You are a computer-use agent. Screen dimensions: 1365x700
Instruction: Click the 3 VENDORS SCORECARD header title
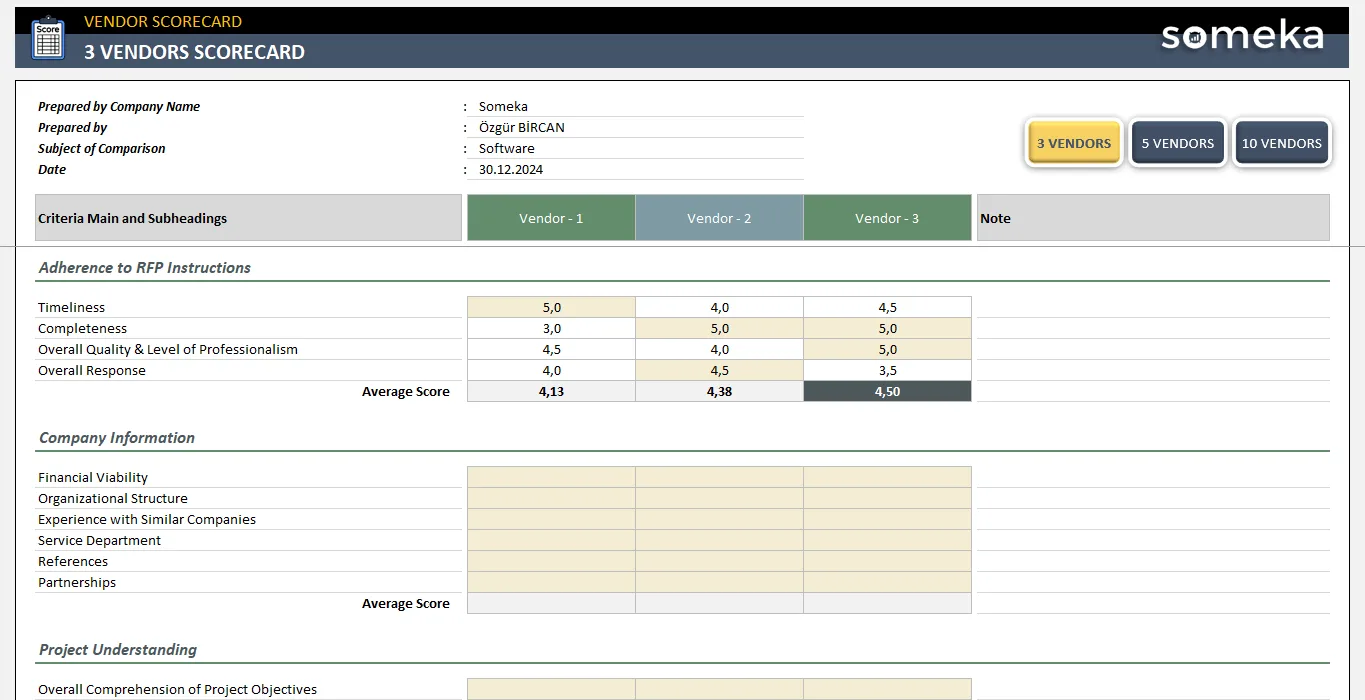194,52
